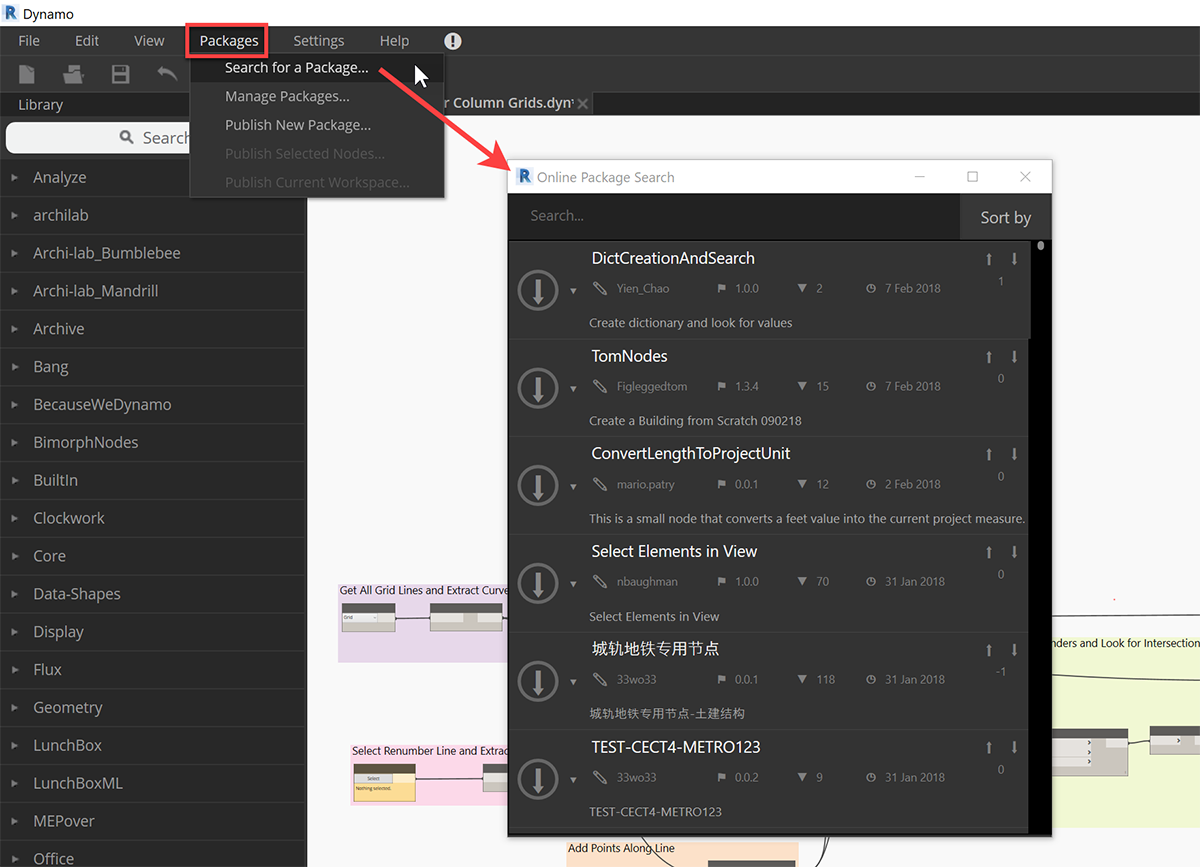Open version dropdown for TomNodes download

pos(573,389)
